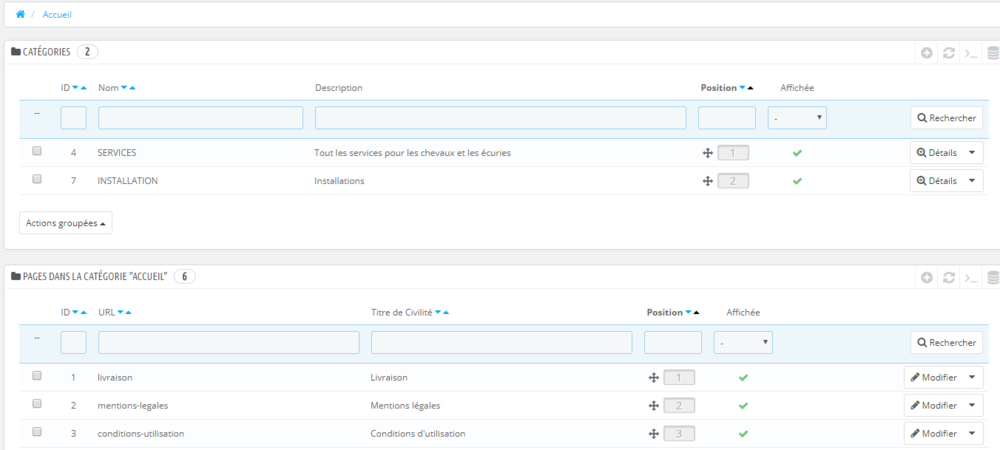Click Modifier for the conditions-utilisation page
This screenshot has height=450, width=1000.
pos(934,433)
